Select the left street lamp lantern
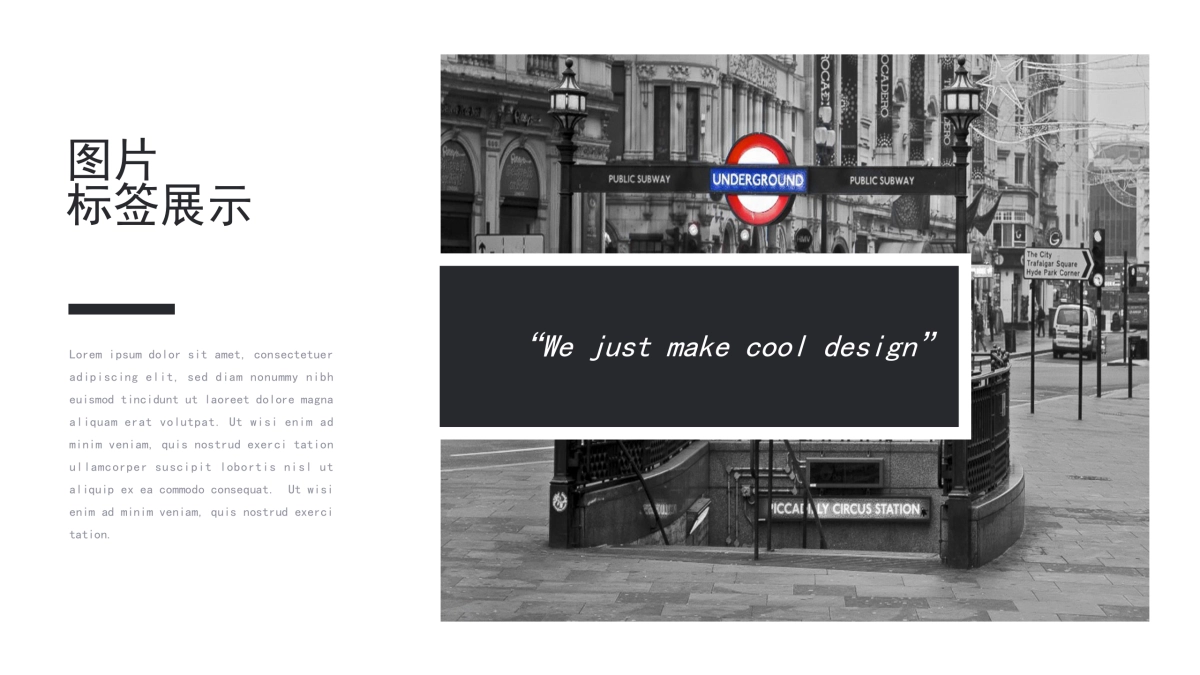The image size is (1200, 675). pos(567,100)
